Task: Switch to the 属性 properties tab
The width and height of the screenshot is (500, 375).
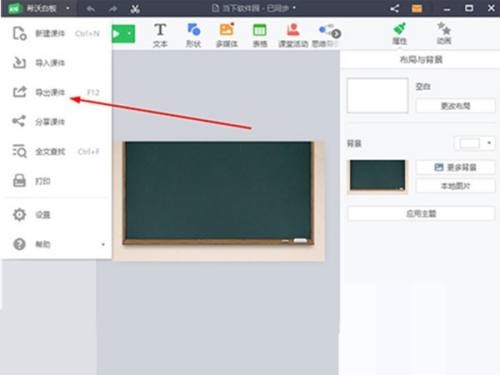Action: click(x=399, y=34)
